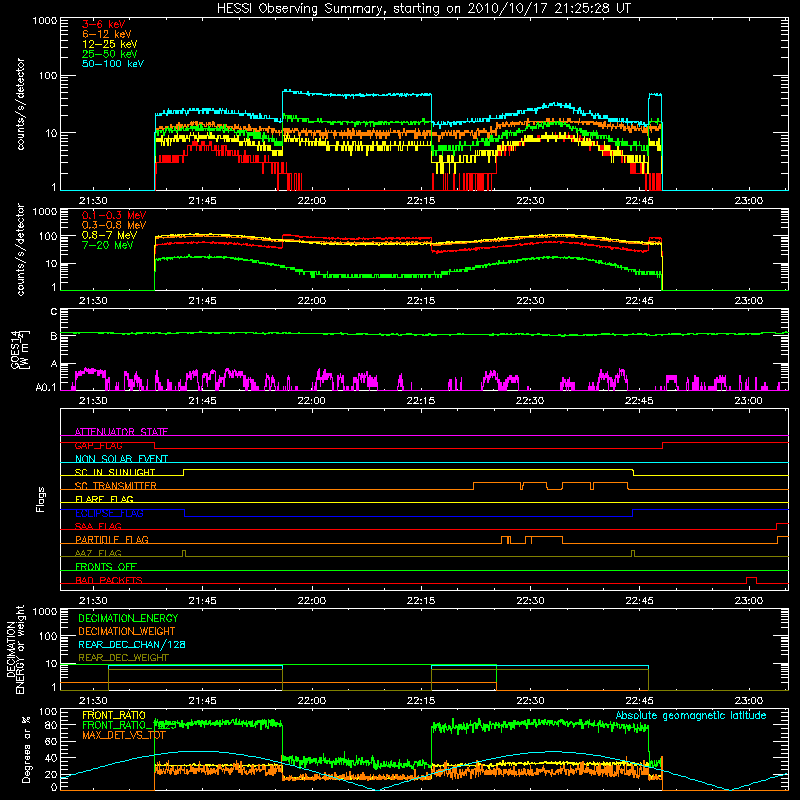The image size is (800, 800).
Task: Click the ATTENUATOR_STATE flag label
Action: coord(121,432)
